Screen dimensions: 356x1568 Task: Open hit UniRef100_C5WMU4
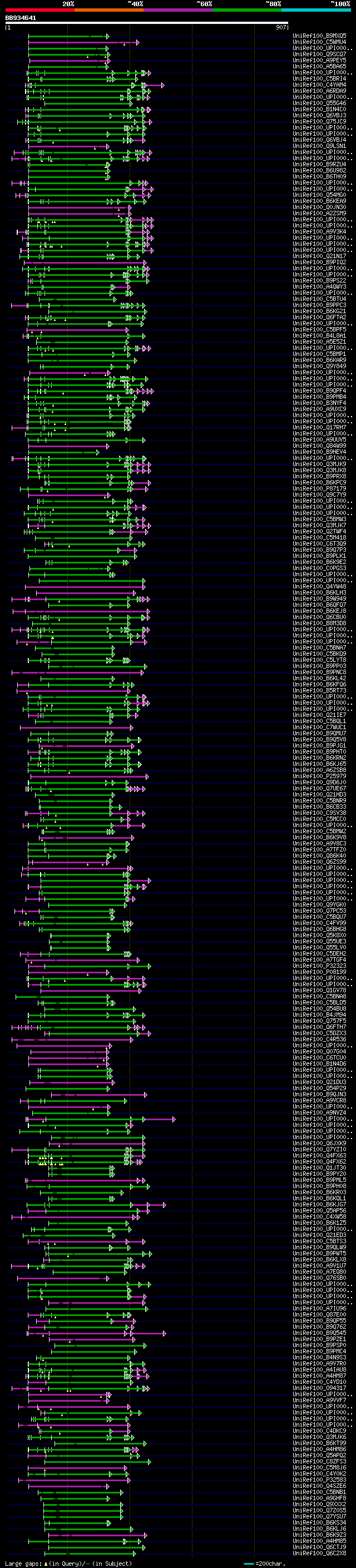319,42
